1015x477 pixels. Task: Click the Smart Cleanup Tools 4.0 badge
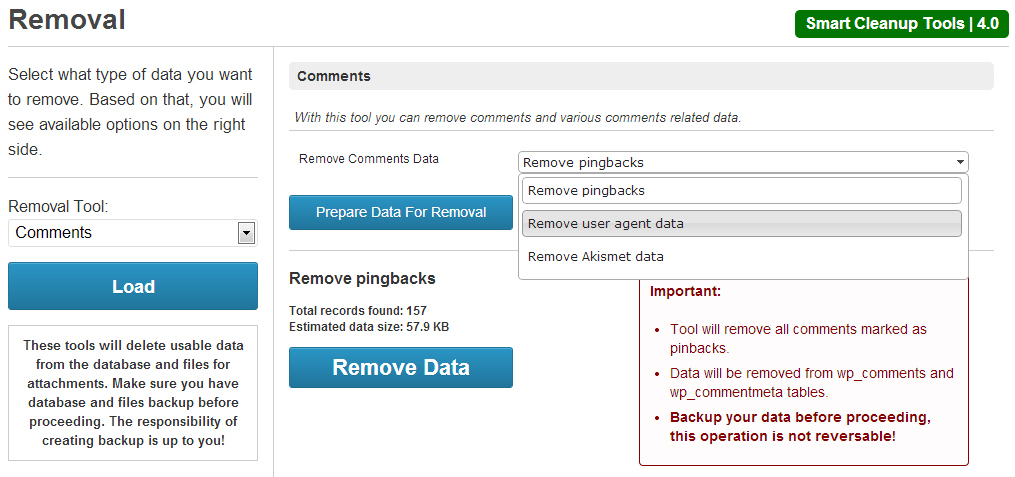[902, 24]
